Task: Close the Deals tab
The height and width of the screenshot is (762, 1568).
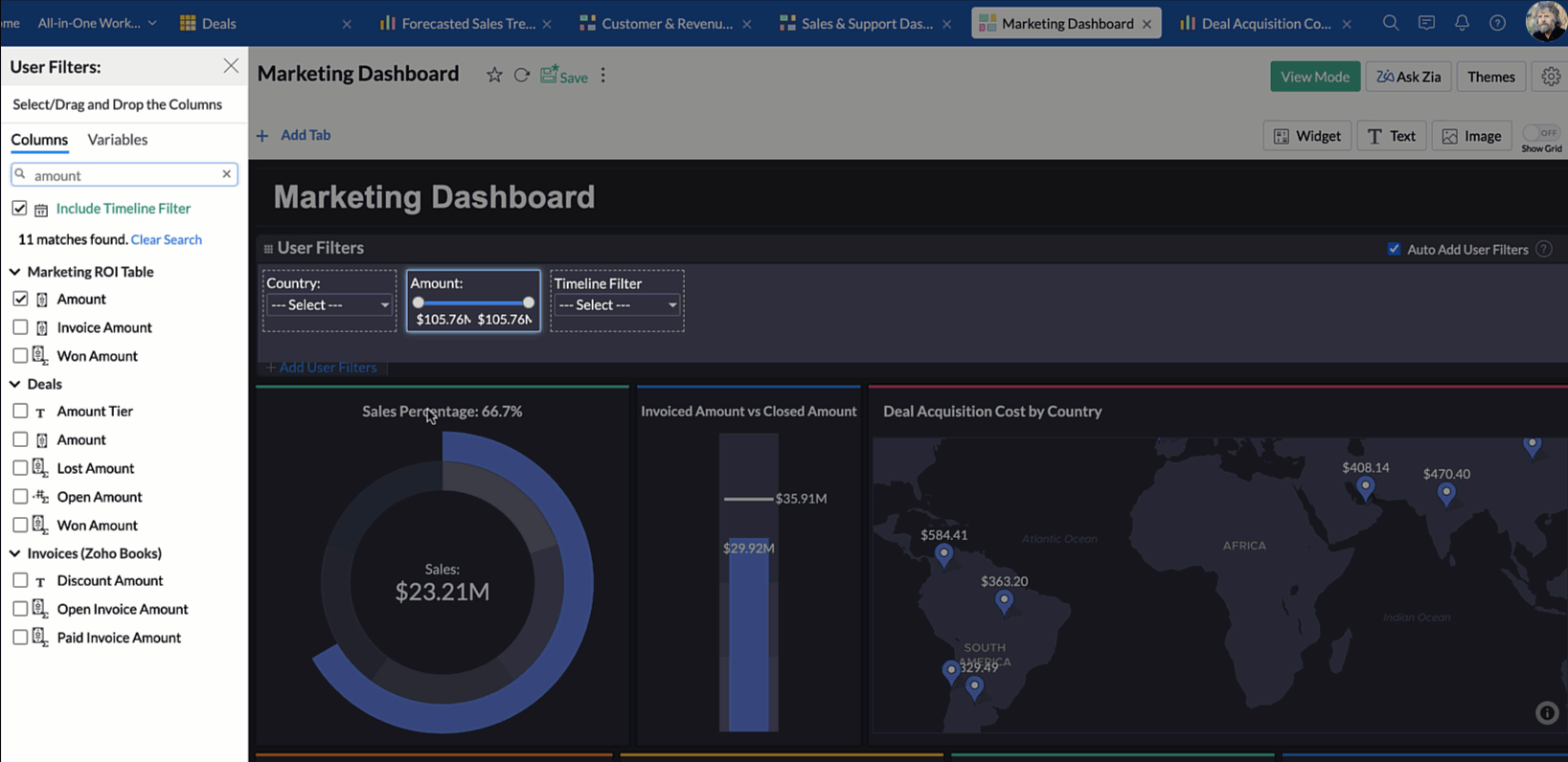Action: [x=347, y=24]
